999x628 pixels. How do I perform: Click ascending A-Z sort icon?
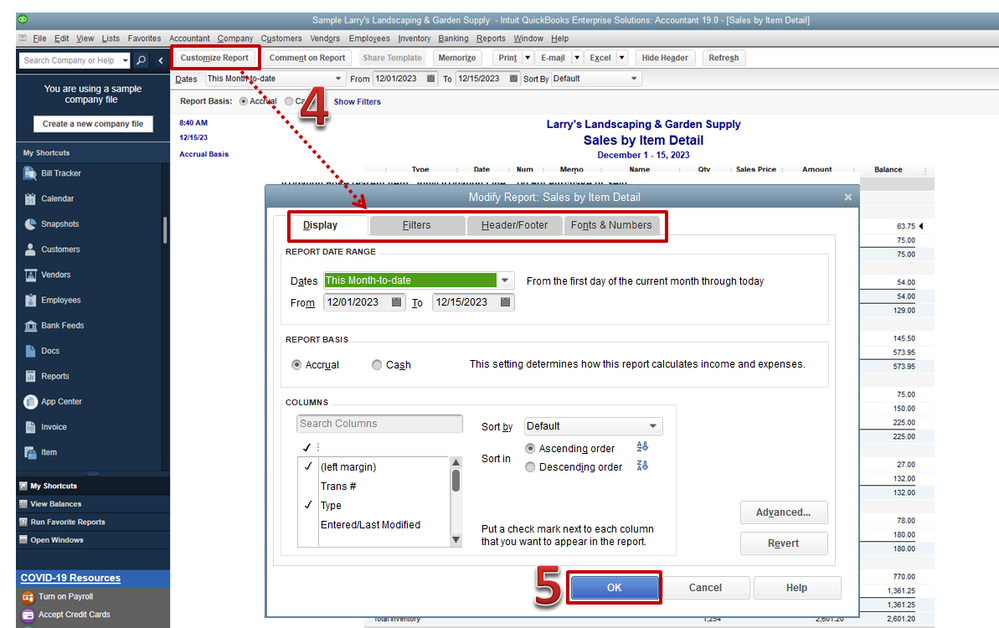coord(642,447)
